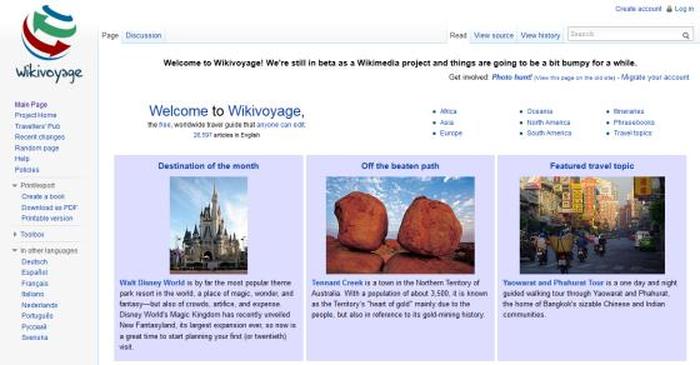This screenshot has height=365, width=700.
Task: Open the red boulders Tennant Creek photo
Action: pyautogui.click(x=400, y=225)
